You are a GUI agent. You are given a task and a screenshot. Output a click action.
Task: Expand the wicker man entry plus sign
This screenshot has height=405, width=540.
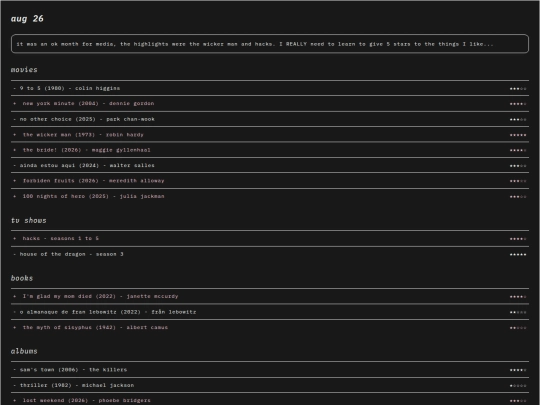tap(14, 135)
